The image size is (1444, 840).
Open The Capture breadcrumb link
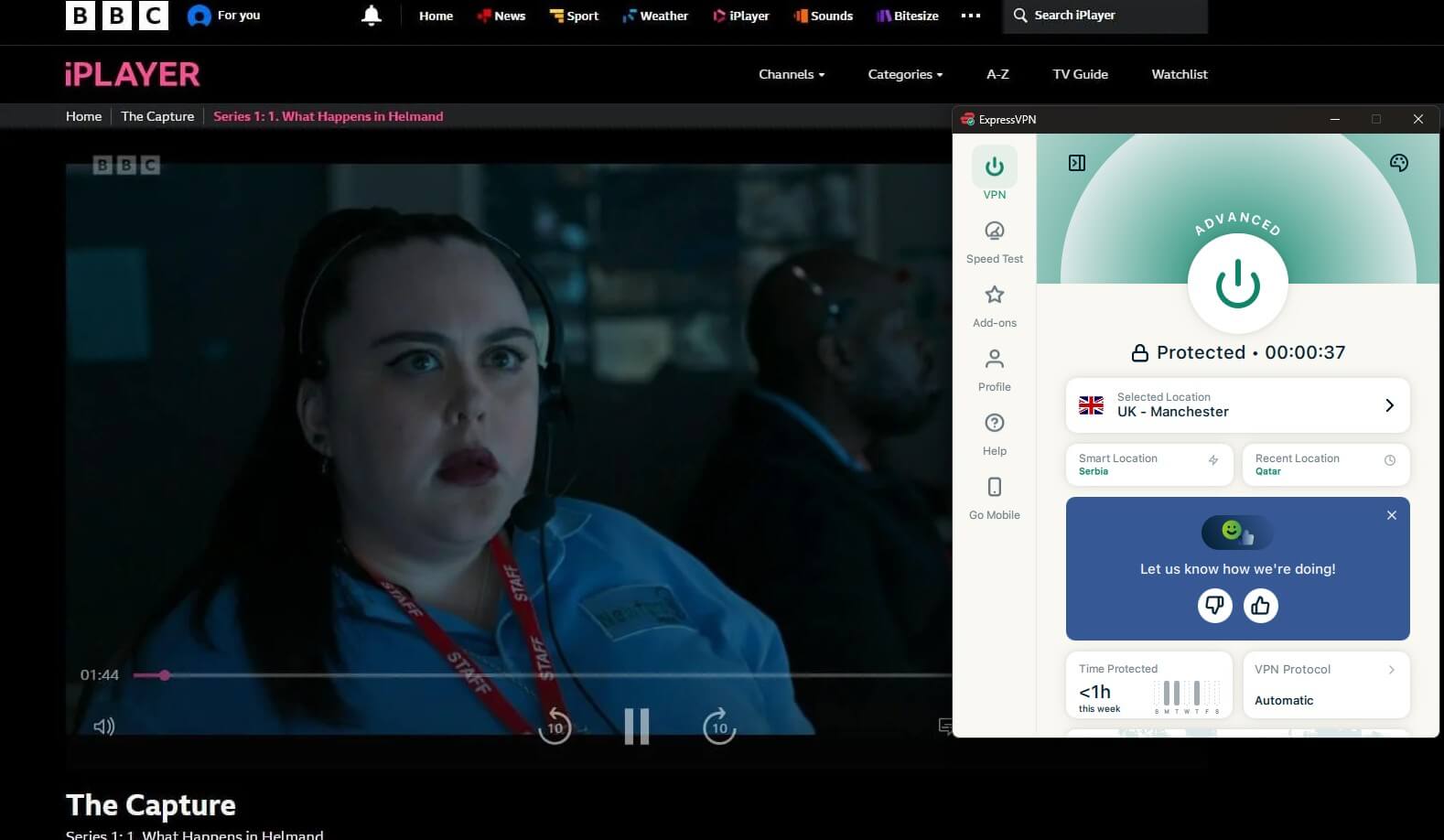tap(157, 116)
